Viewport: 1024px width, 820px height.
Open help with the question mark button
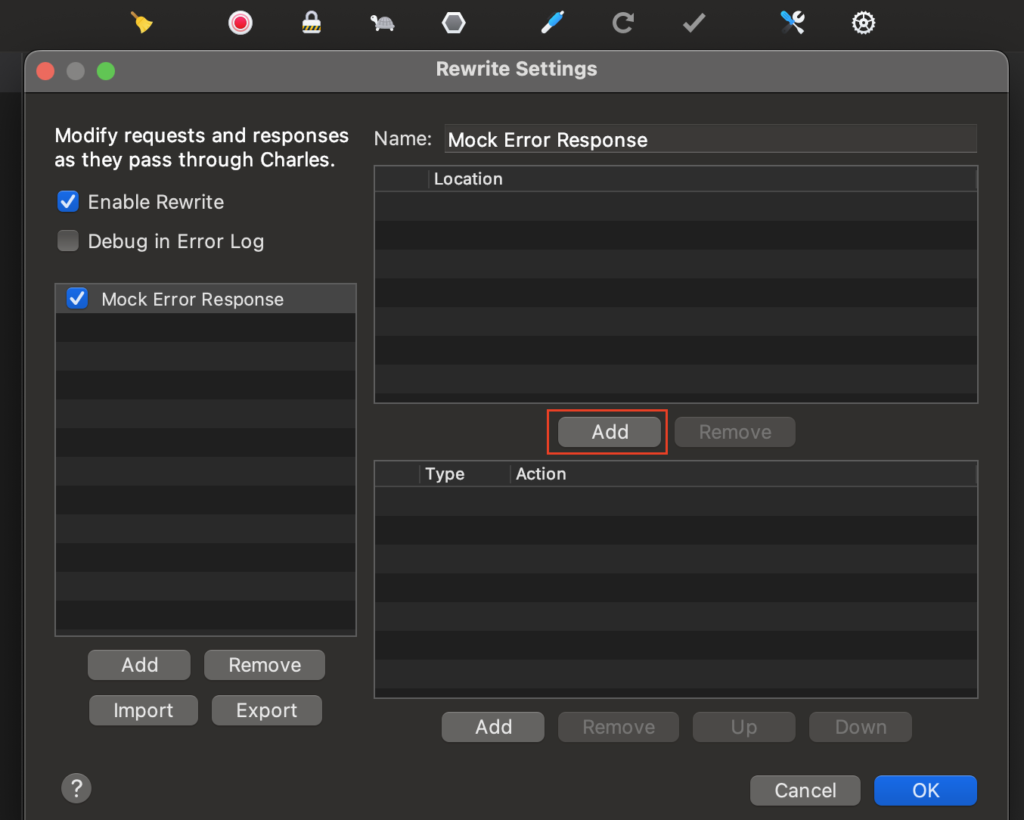pyautogui.click(x=77, y=788)
